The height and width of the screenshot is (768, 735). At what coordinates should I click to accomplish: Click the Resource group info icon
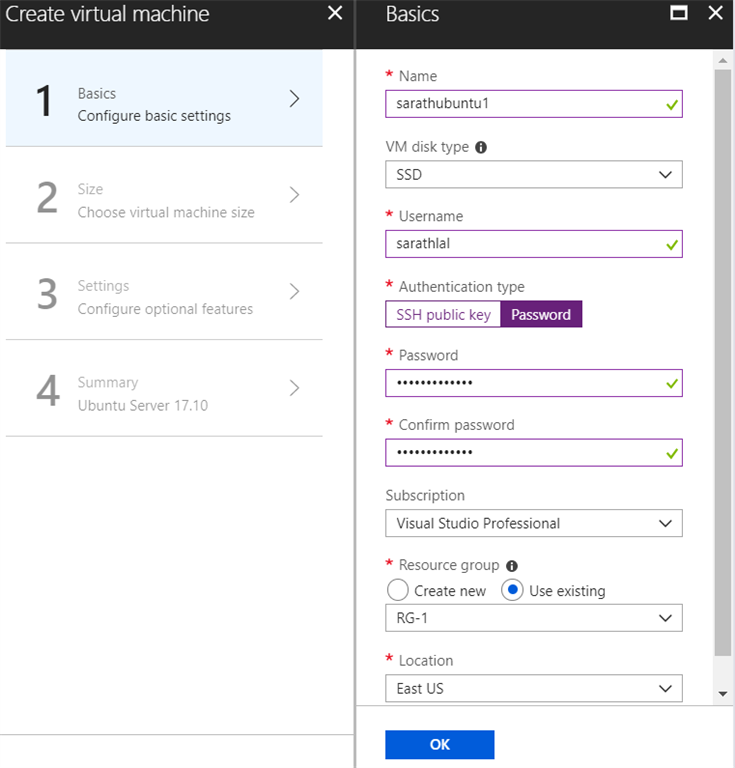point(512,566)
